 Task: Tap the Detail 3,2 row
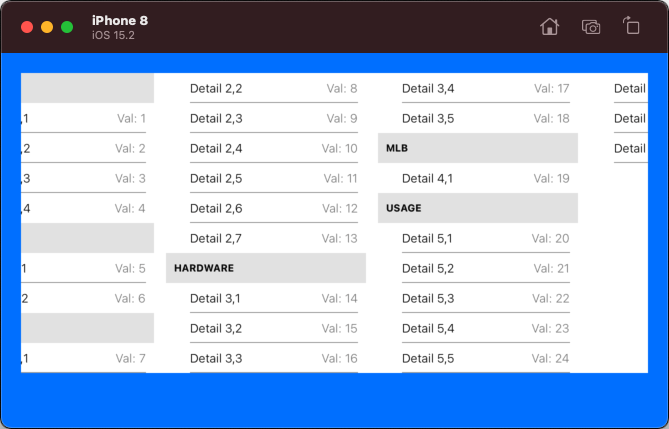[266, 328]
